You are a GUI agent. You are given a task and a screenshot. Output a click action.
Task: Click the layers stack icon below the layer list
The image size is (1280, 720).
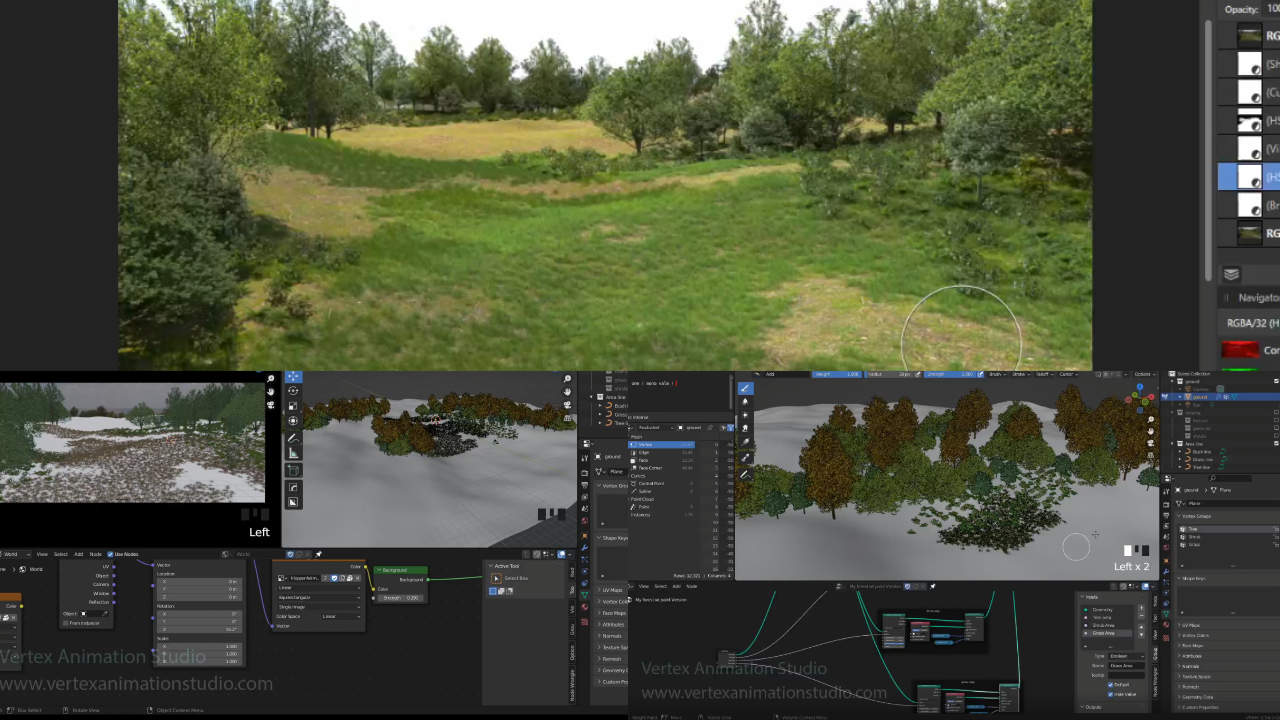click(x=1231, y=274)
